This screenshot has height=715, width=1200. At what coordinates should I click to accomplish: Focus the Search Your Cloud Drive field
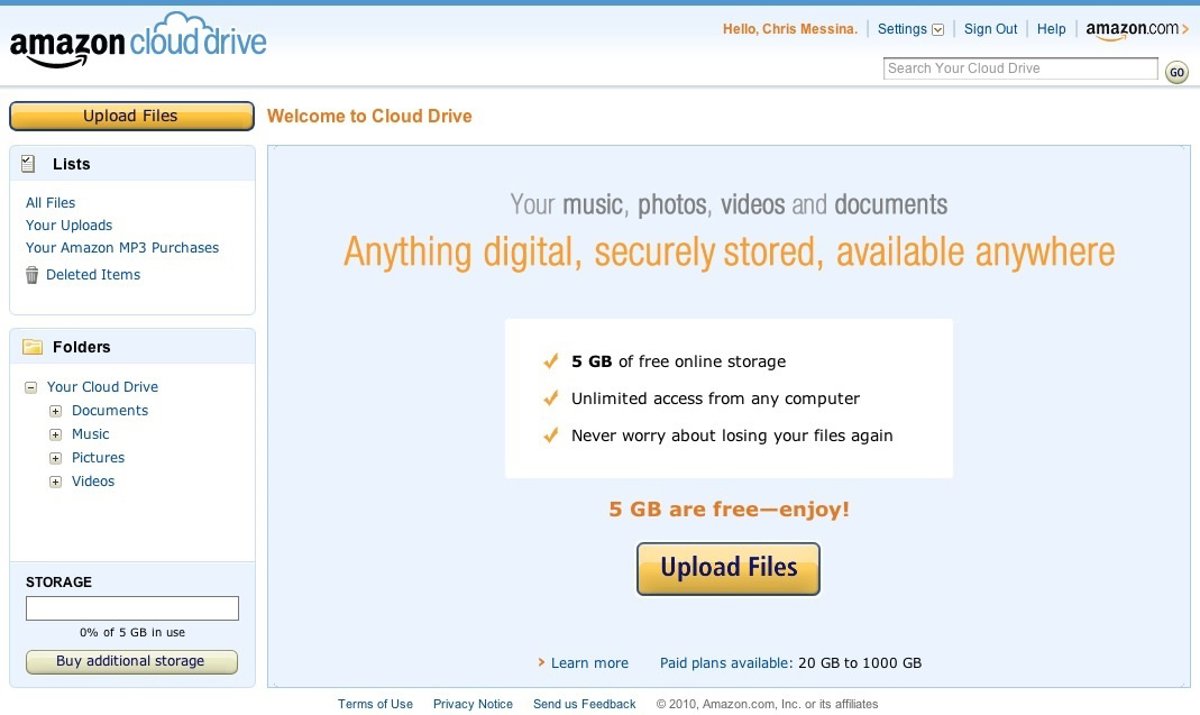click(1020, 68)
